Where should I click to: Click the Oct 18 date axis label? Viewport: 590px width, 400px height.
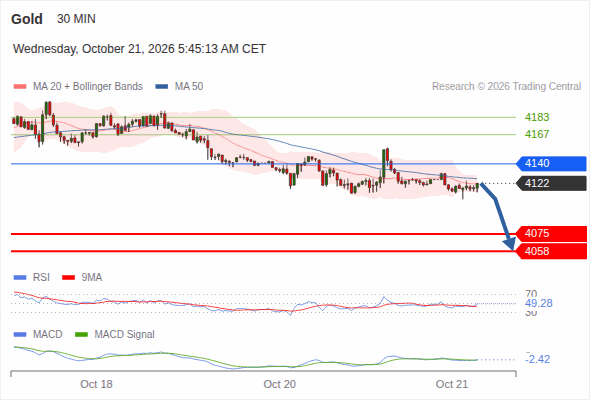coord(96,384)
